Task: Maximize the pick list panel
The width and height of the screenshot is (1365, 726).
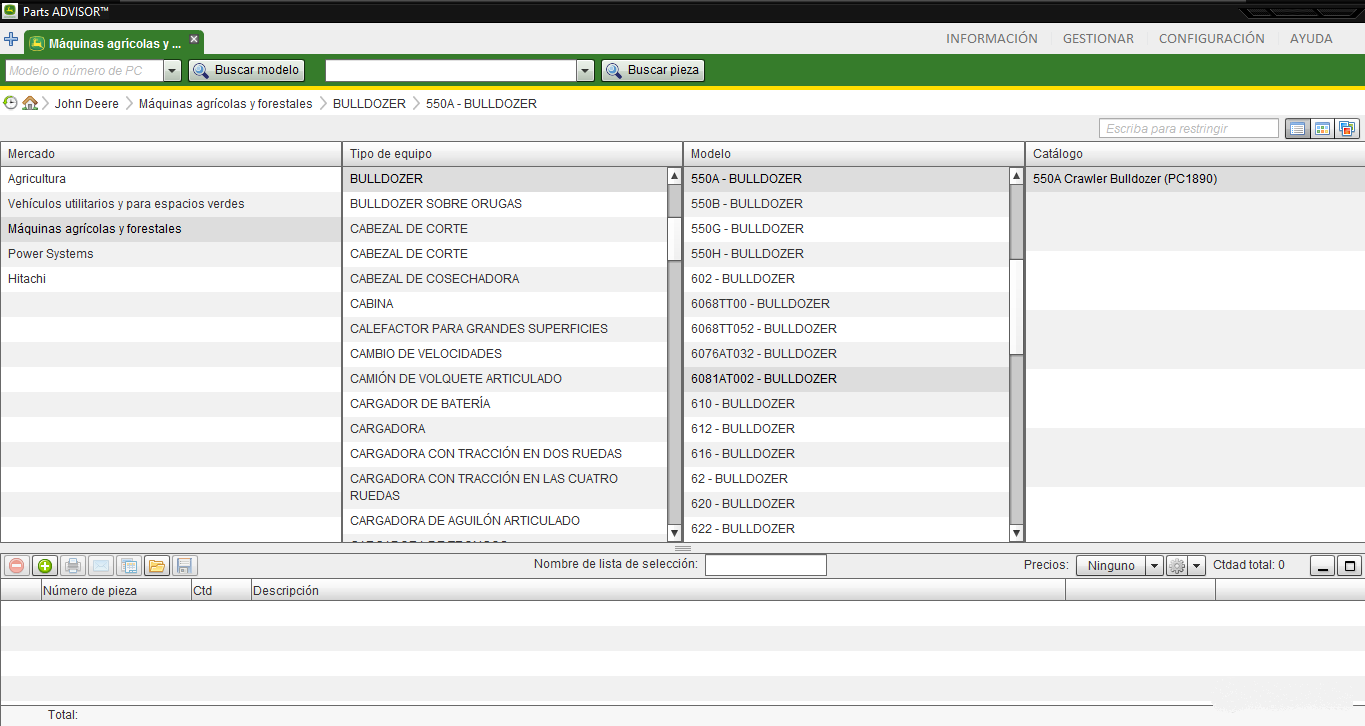Action: pos(1350,566)
